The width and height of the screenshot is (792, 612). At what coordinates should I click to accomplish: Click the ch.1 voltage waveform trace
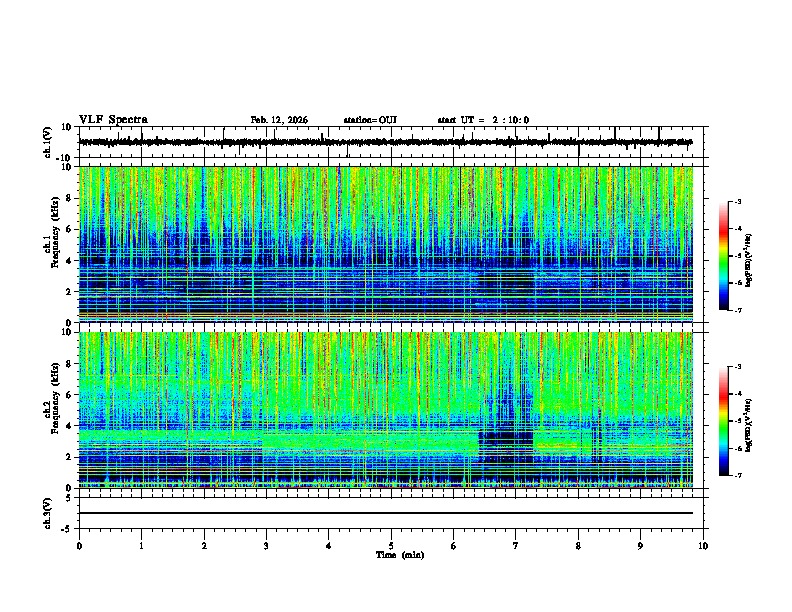(385, 142)
